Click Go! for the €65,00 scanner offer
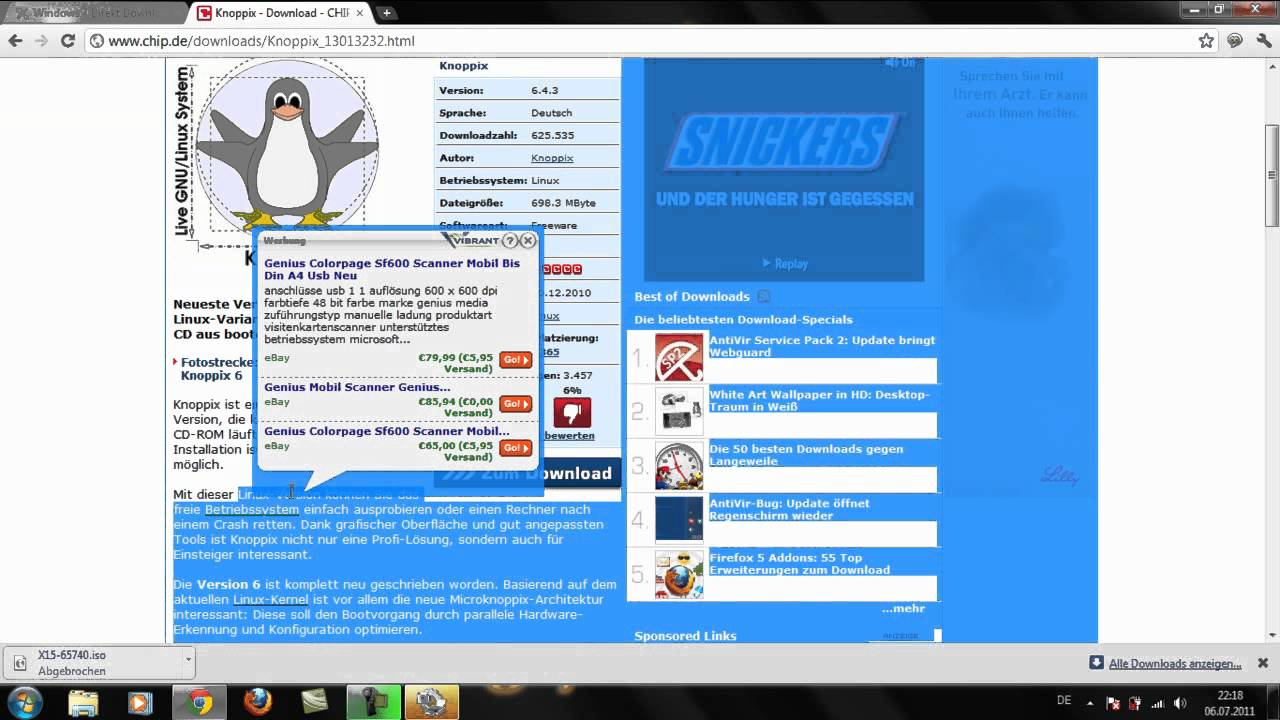 click(515, 448)
